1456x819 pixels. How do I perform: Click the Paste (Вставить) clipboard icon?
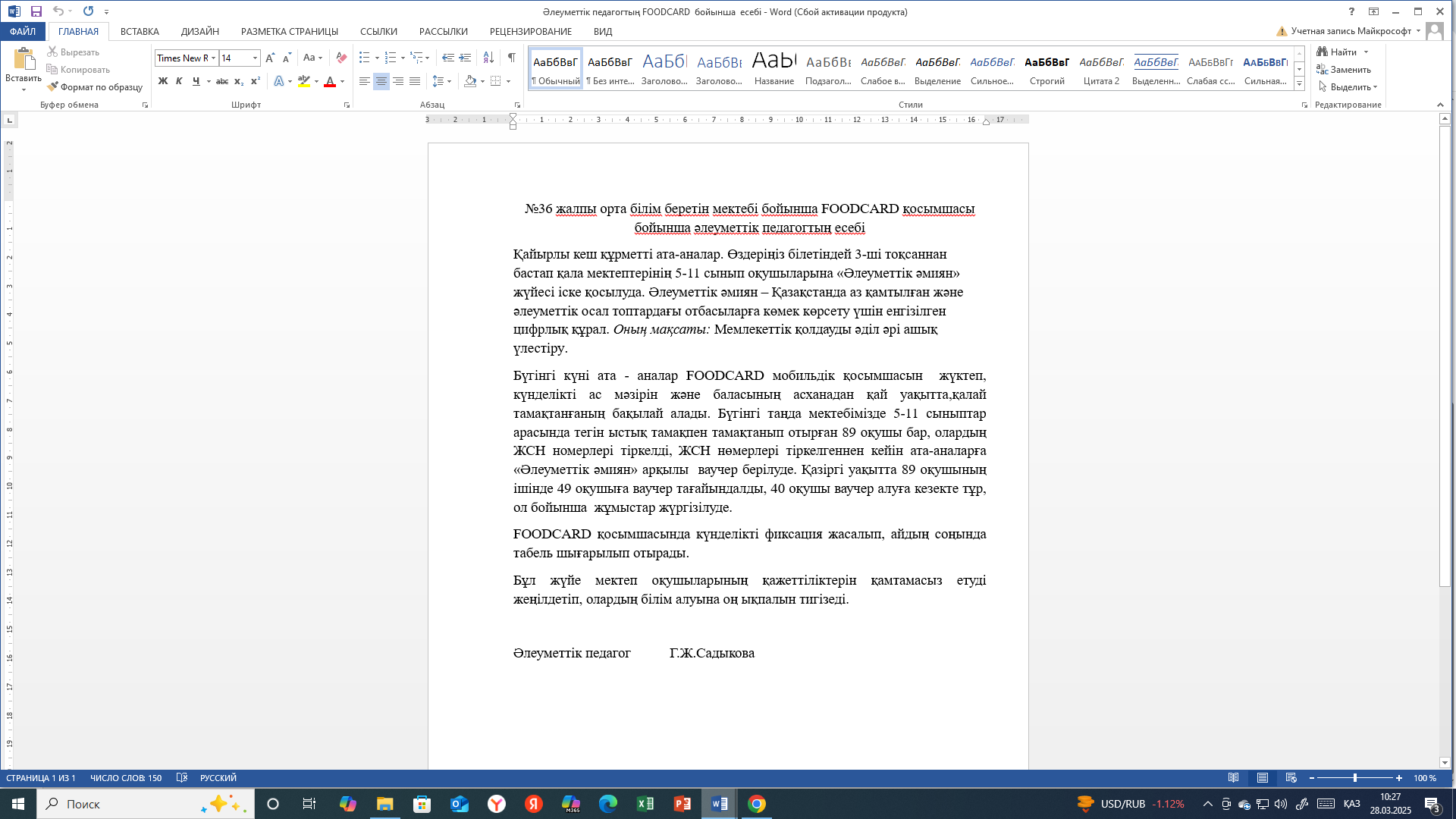pos(24,59)
